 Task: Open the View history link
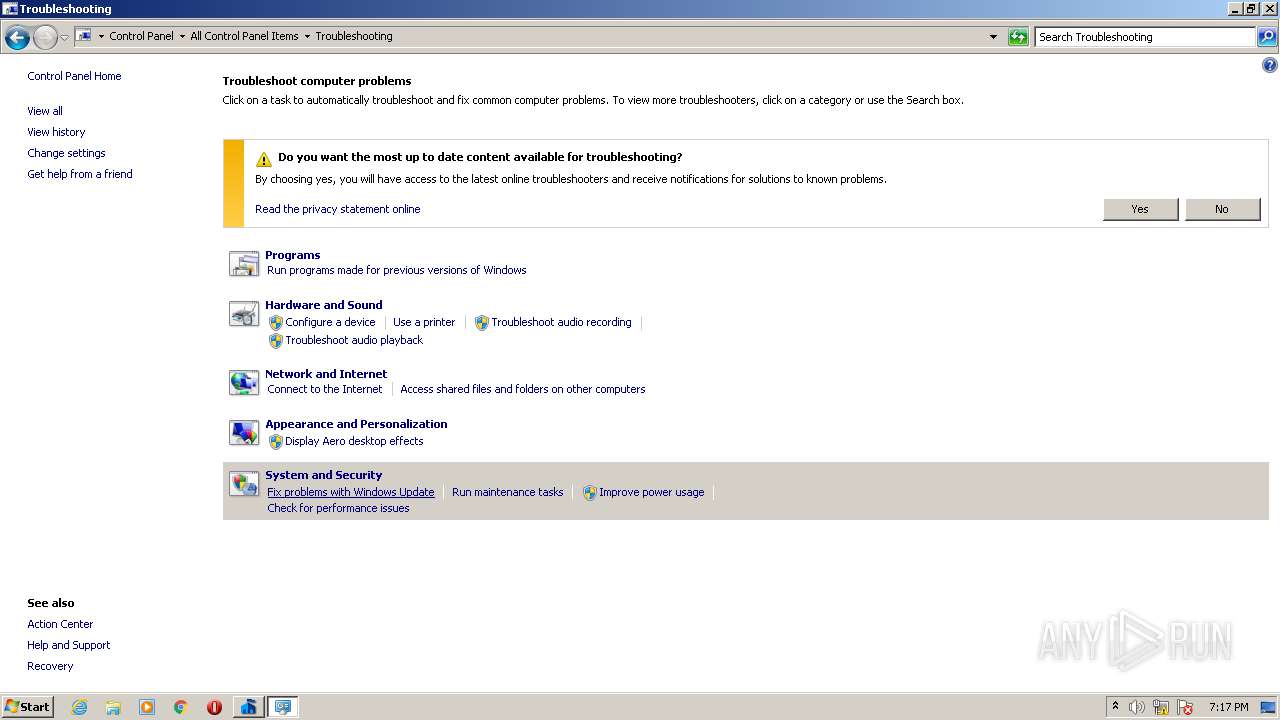(x=56, y=132)
